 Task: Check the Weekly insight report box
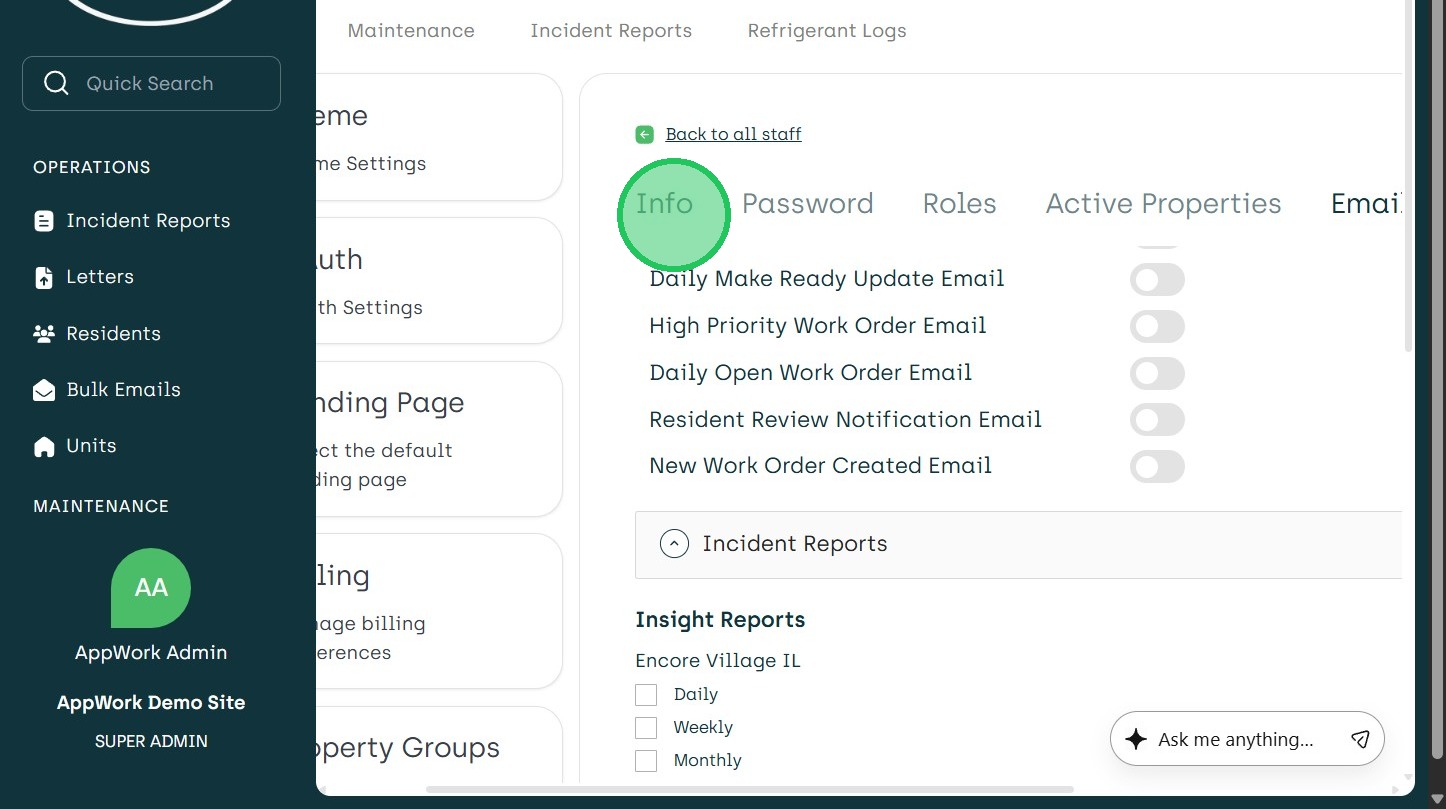[x=646, y=728]
